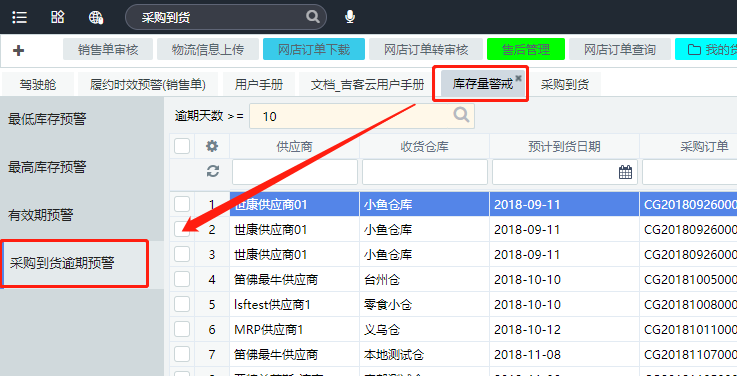This screenshot has height=376, width=737.
Task: Click the 零食小仓 warehouse cell
Action: click(424, 305)
